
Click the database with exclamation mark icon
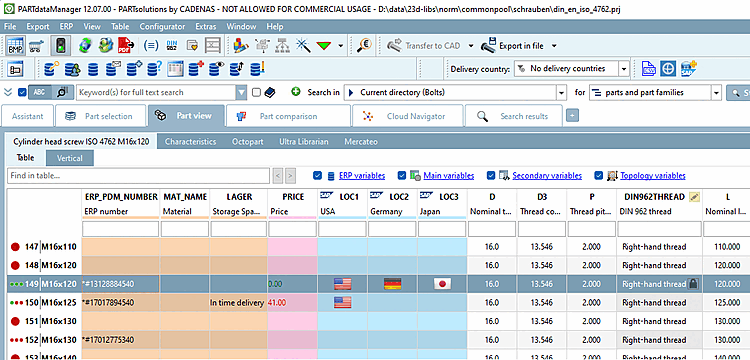pyautogui.click(x=258, y=69)
